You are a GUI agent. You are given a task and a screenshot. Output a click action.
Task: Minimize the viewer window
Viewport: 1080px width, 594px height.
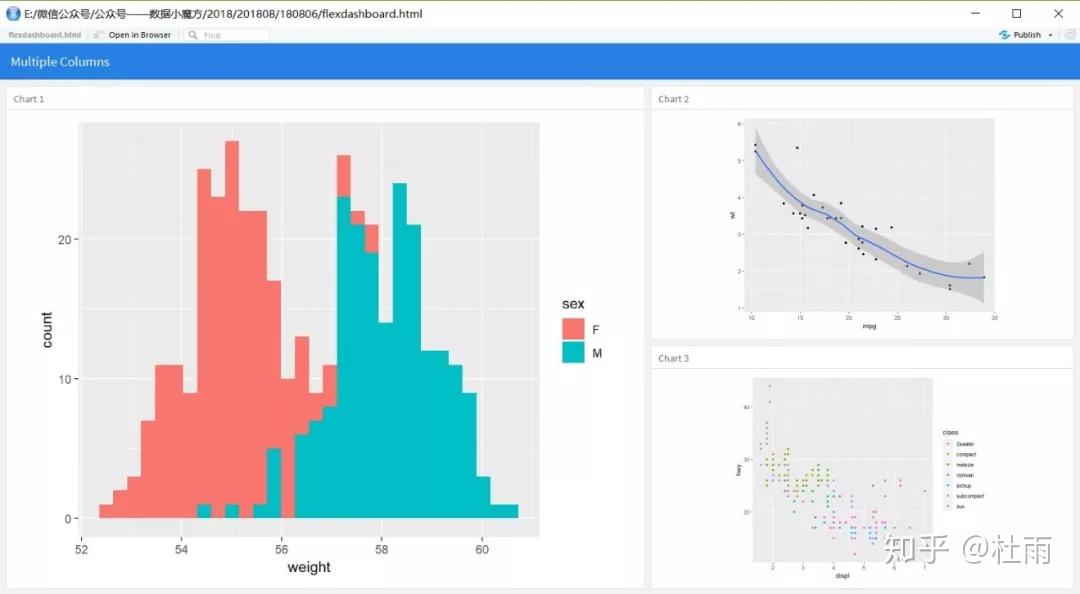click(x=975, y=13)
